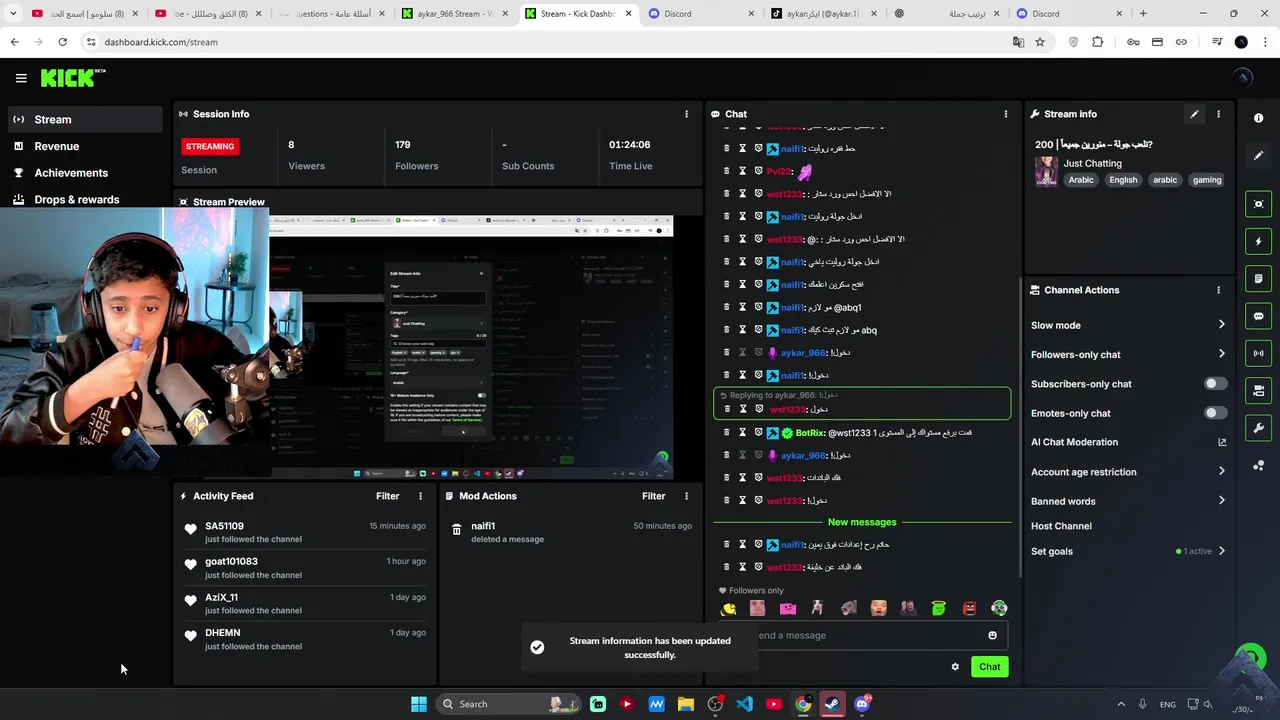The height and width of the screenshot is (720, 1280).
Task: Open chat settings gear
Action: (955, 667)
